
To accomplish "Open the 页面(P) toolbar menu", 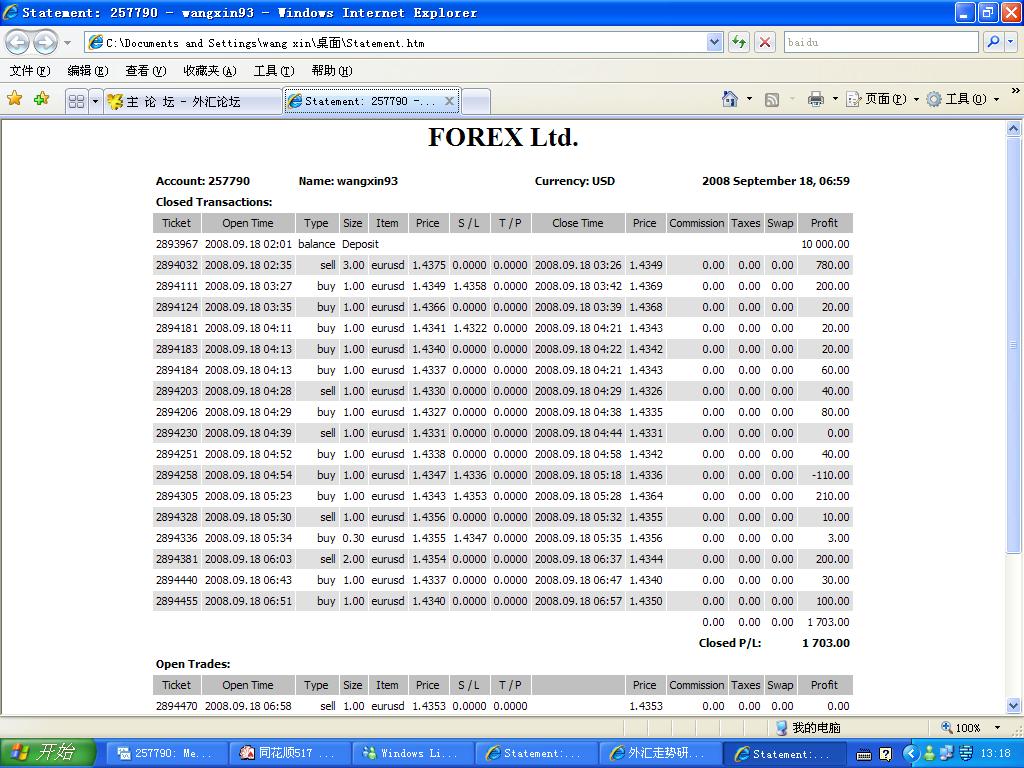I will pyautogui.click(x=882, y=99).
